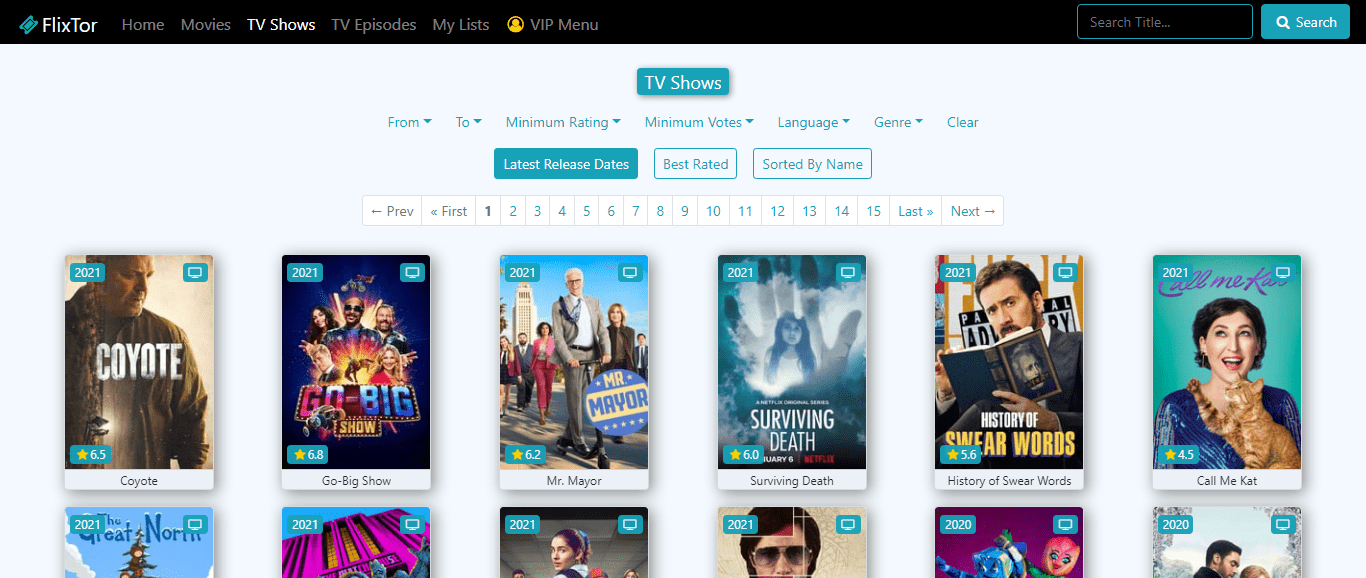Click the 2021 year badge on Call Me Kat
Viewport: 1366px width, 578px height.
pyautogui.click(x=1175, y=272)
